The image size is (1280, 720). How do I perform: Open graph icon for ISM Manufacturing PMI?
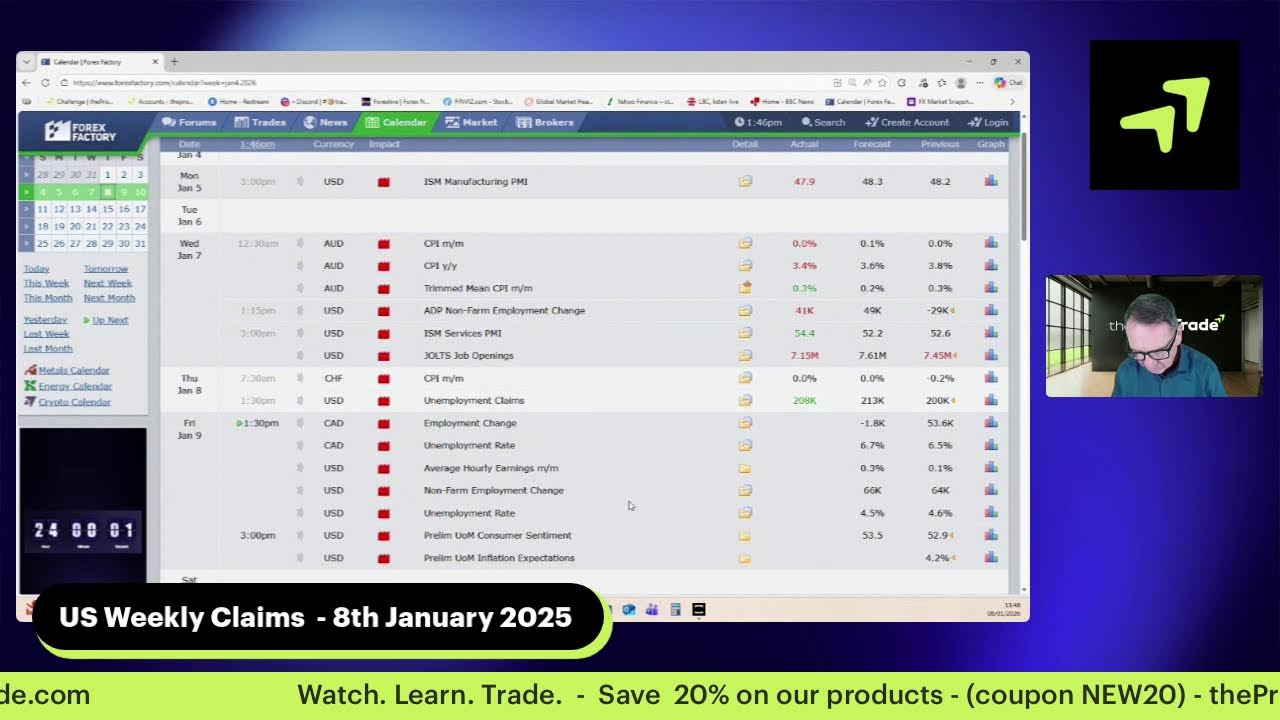[x=991, y=181]
